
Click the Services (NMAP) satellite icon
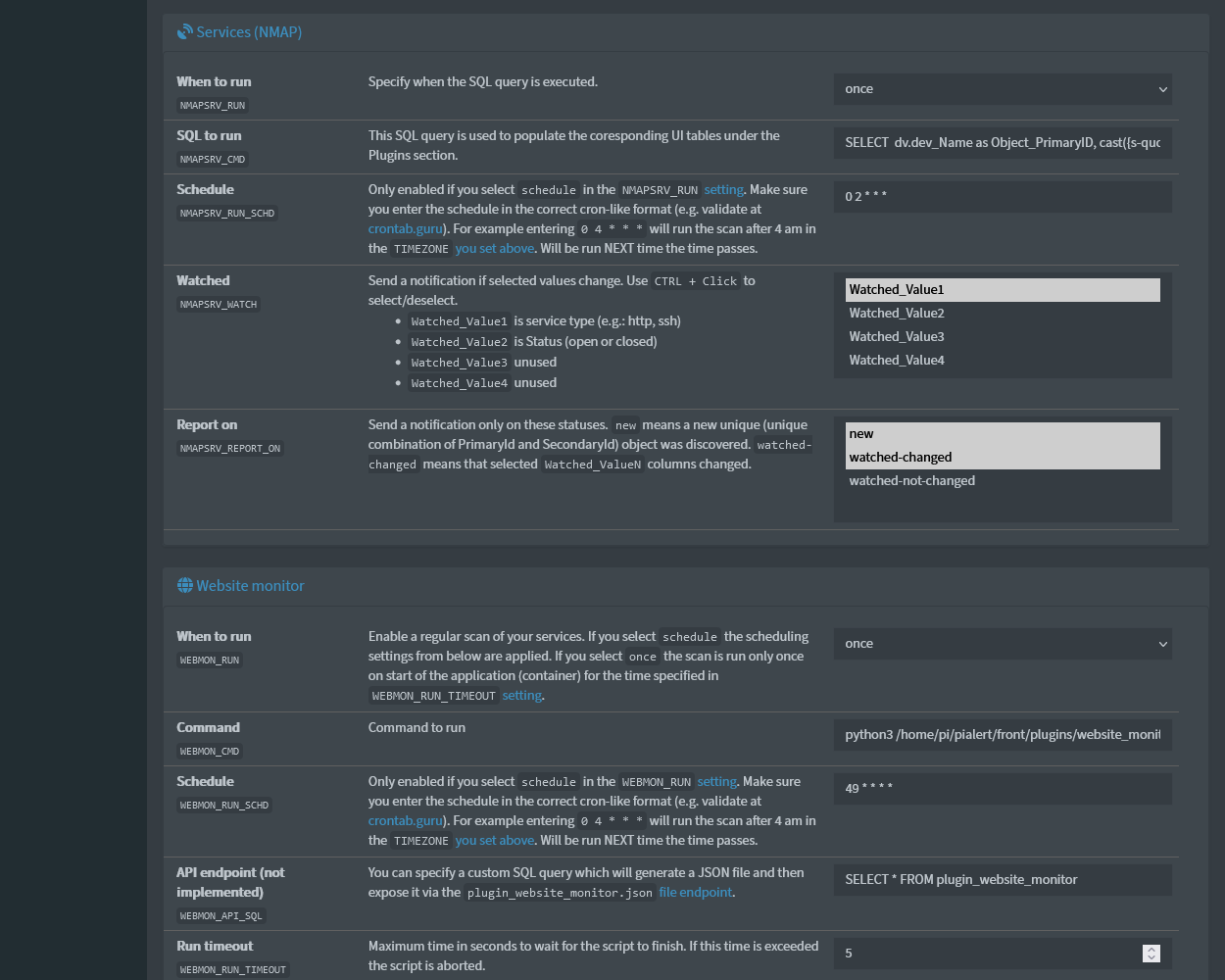tap(184, 32)
